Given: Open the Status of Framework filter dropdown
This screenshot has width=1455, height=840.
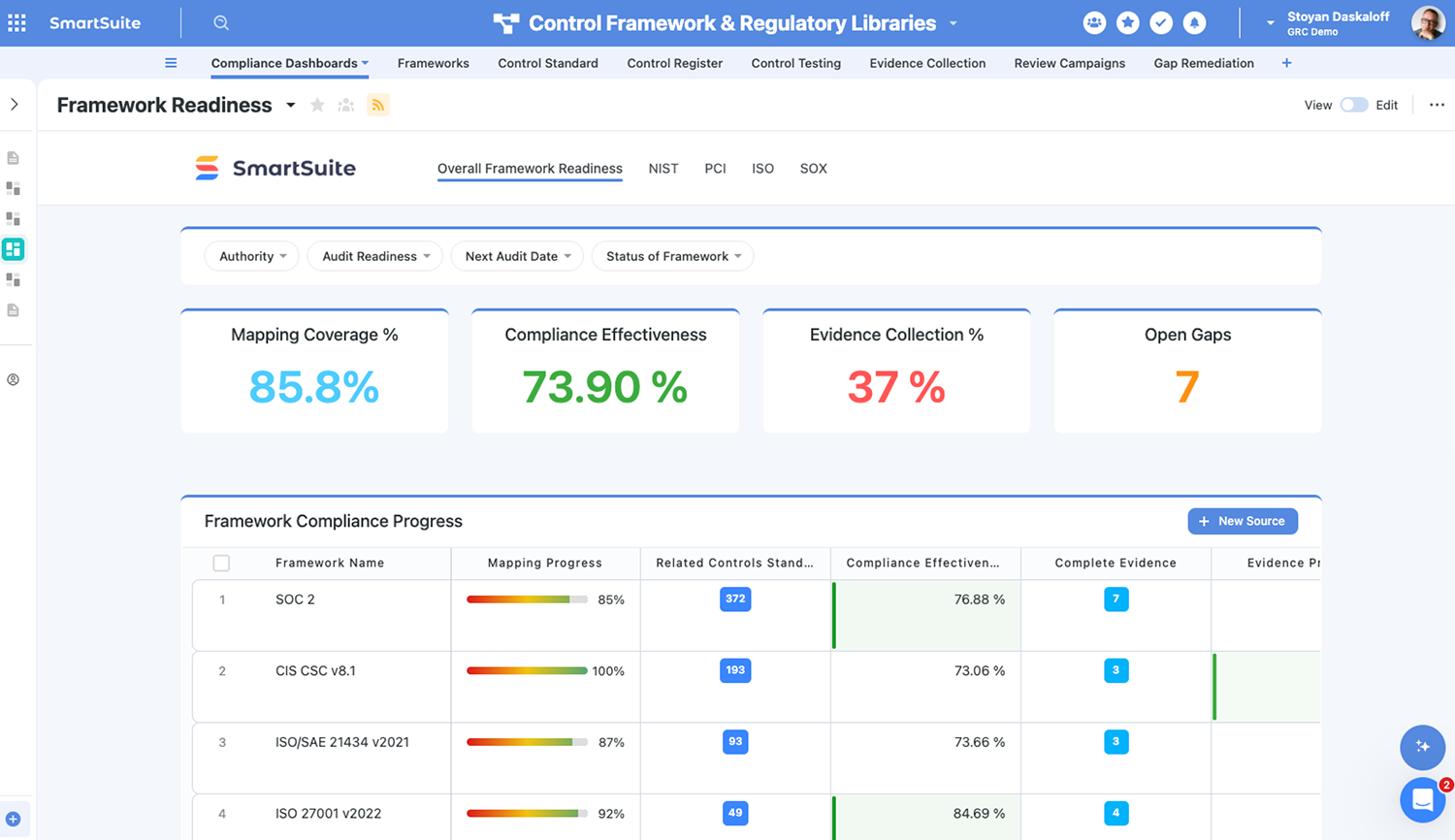Looking at the screenshot, I should [x=672, y=256].
